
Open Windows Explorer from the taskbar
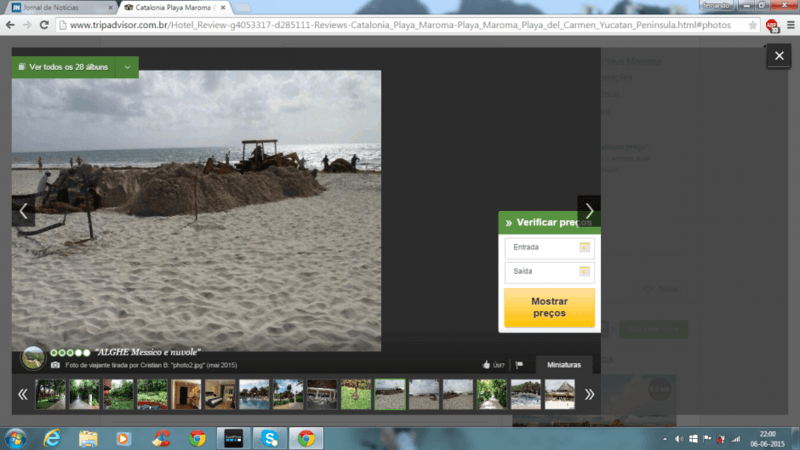tap(88, 438)
